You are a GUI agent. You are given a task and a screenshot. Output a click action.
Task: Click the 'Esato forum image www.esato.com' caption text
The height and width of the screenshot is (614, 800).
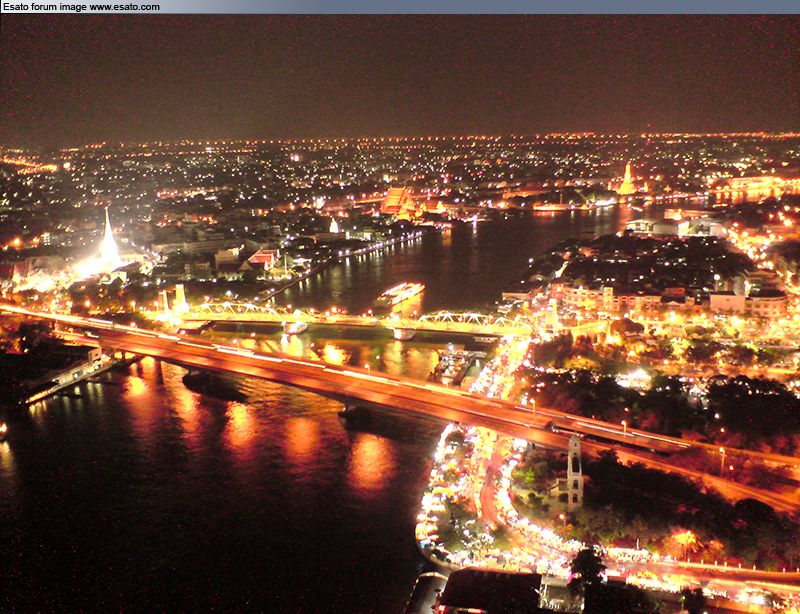pyautogui.click(x=81, y=7)
